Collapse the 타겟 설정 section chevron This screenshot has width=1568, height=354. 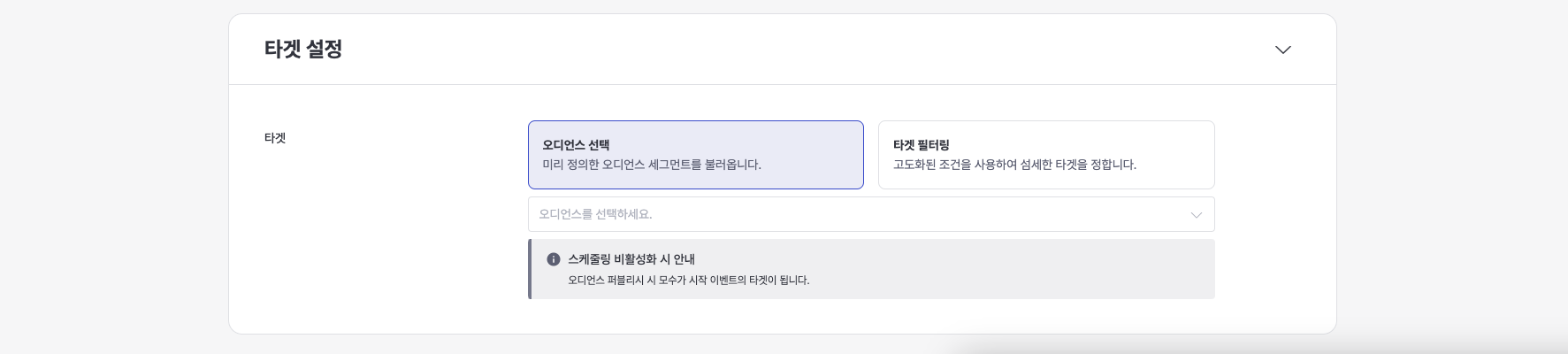pos(1282,50)
